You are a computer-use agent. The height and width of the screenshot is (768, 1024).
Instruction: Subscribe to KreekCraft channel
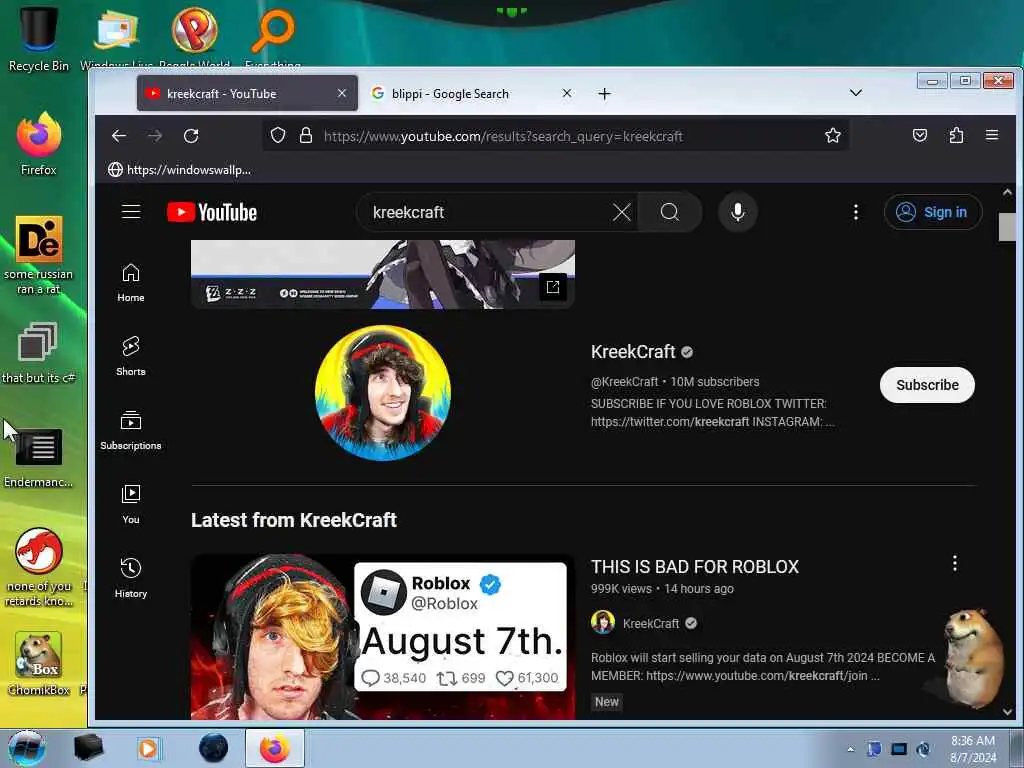[927, 385]
